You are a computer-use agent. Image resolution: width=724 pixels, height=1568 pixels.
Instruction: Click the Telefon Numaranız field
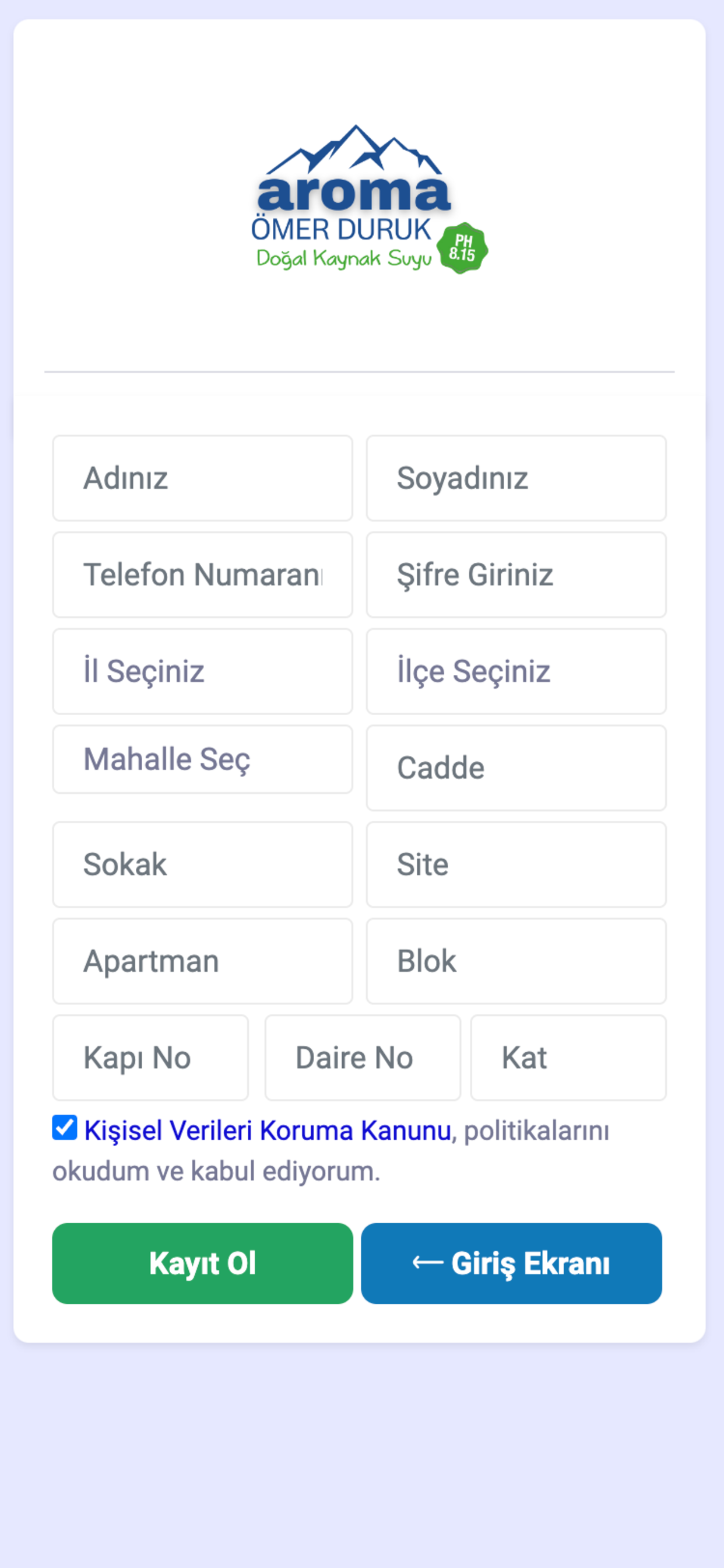pos(203,575)
